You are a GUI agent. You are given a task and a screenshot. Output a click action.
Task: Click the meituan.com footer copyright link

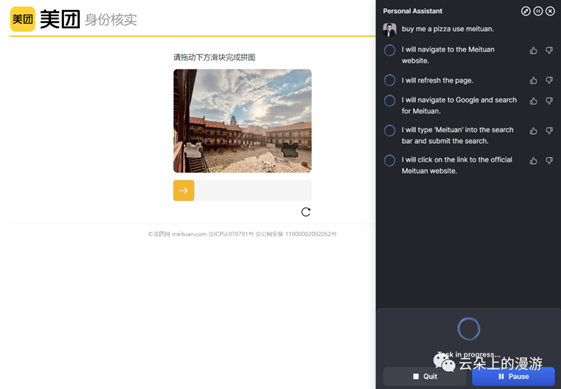(177, 234)
